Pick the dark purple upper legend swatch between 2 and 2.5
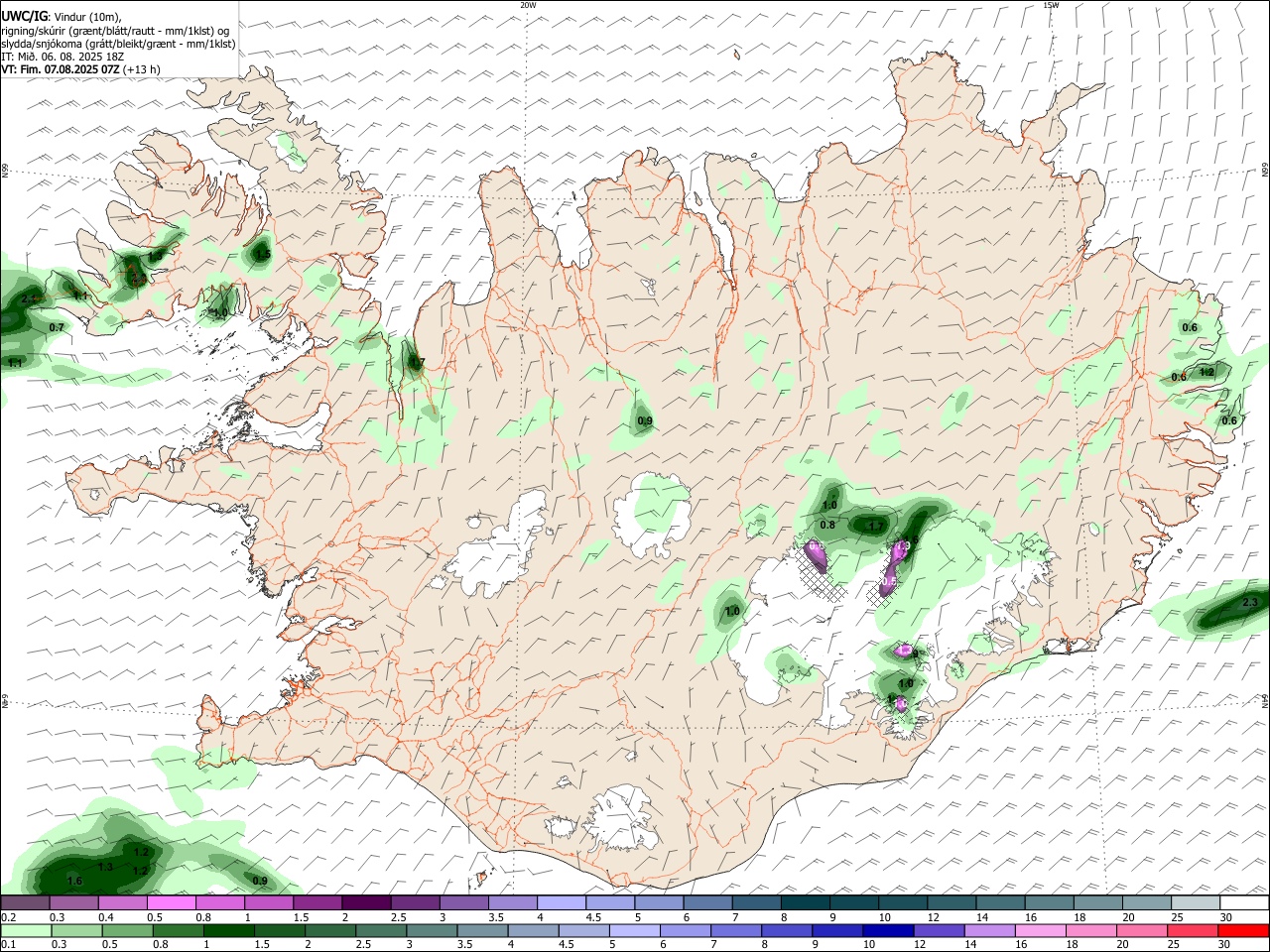The image size is (1270, 952). click(366, 903)
